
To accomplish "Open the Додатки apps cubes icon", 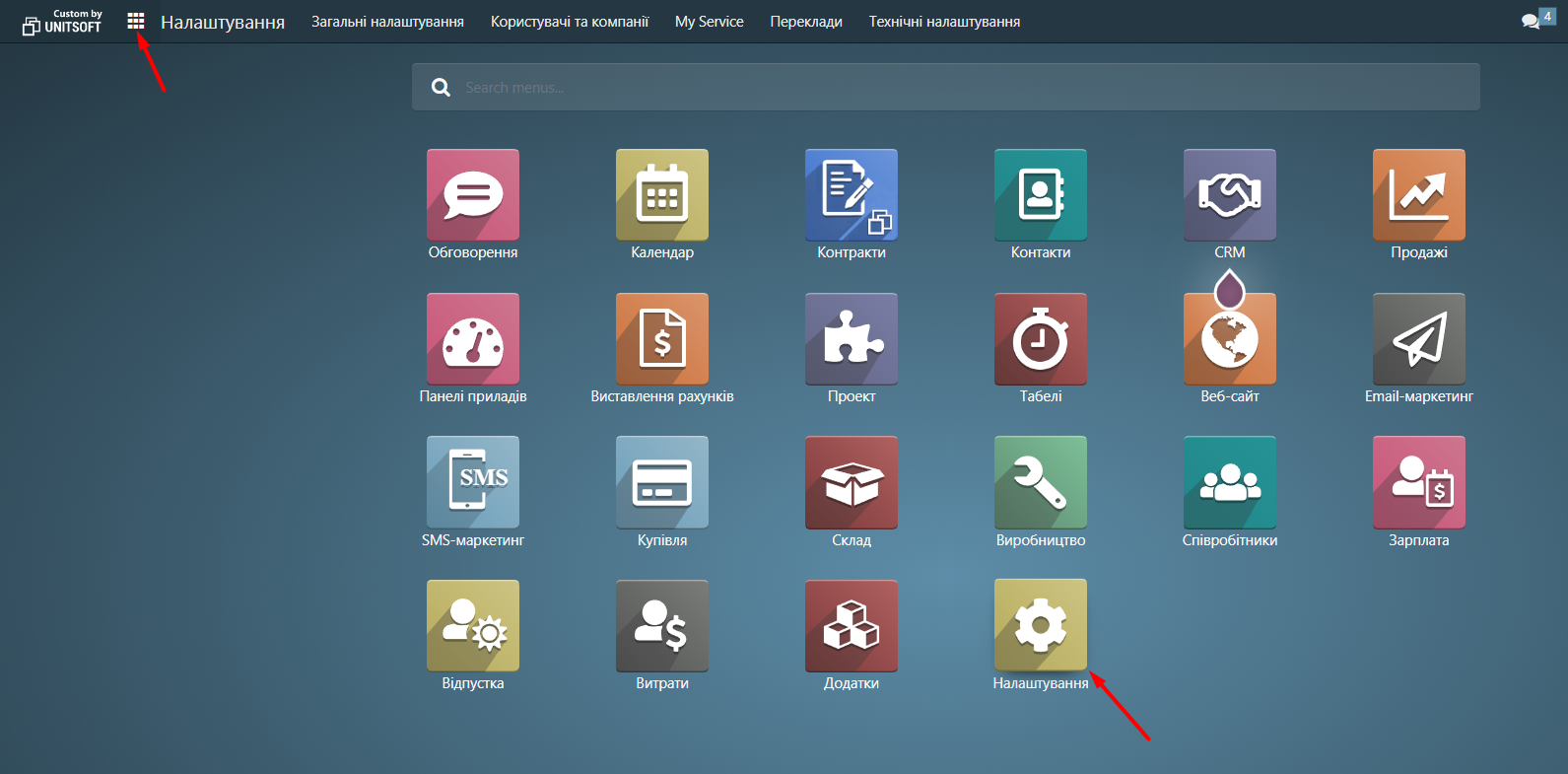I will (852, 625).
